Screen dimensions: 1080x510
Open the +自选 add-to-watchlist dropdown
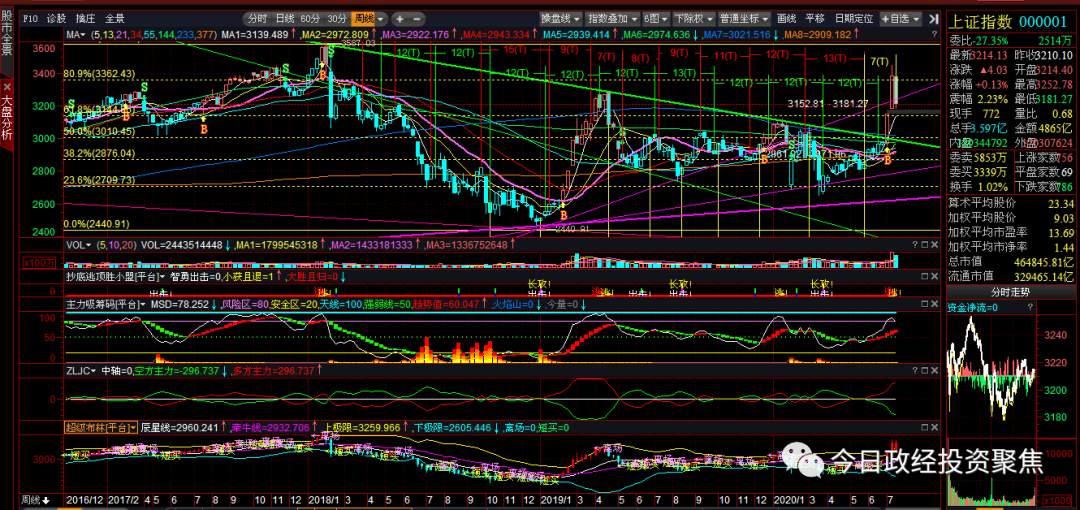click(x=901, y=19)
